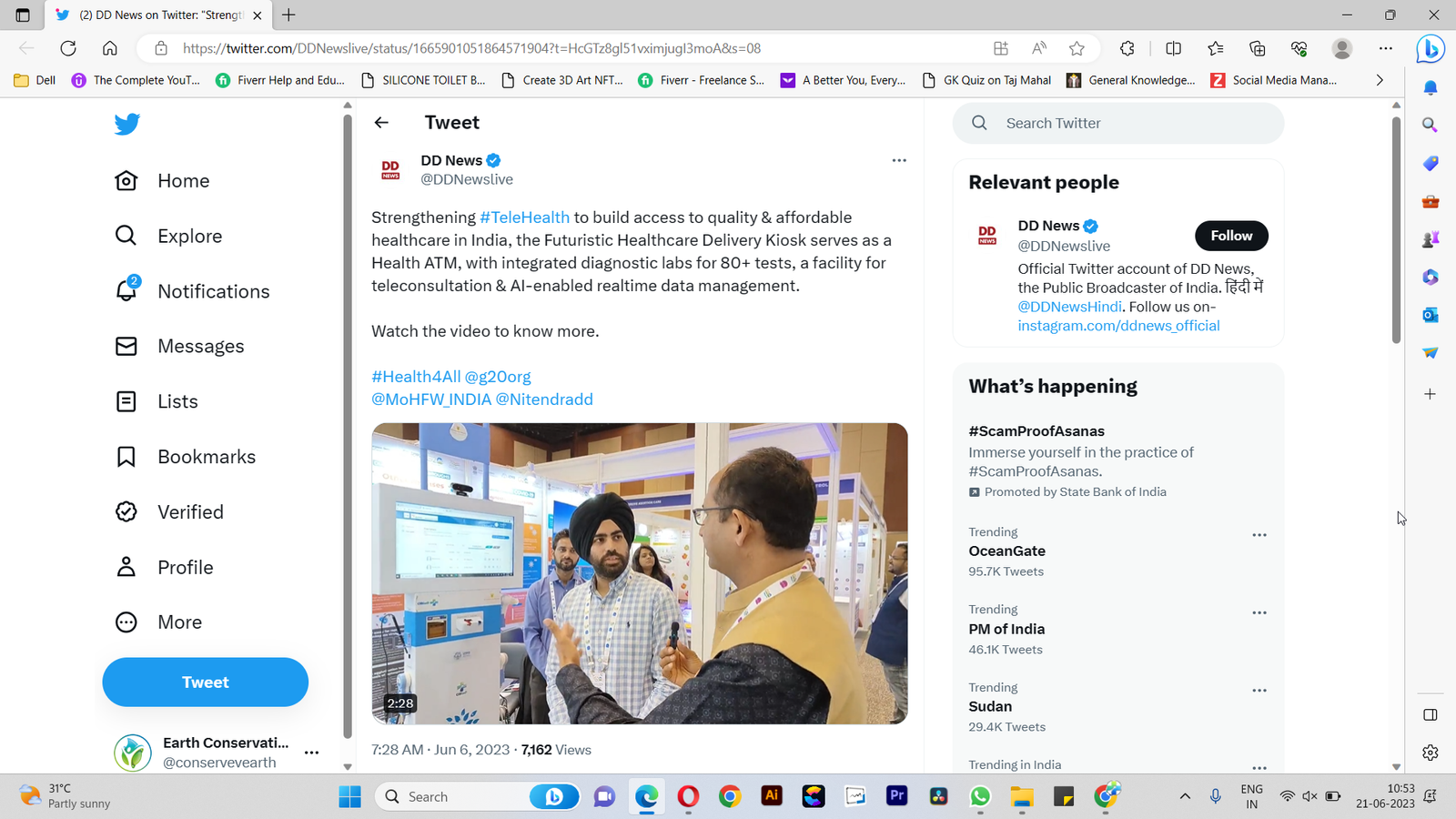Open the GK Quiz on Taj Mahal bookmark
The height and width of the screenshot is (819, 1456).
[987, 80]
